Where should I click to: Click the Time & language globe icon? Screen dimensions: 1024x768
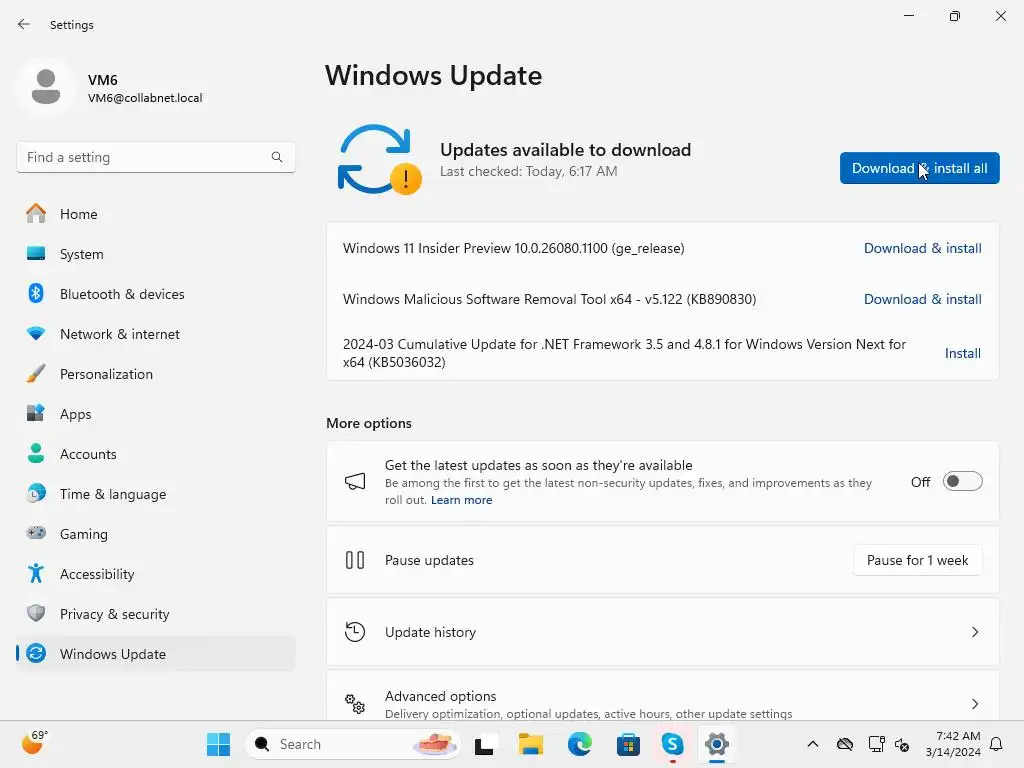coord(36,493)
